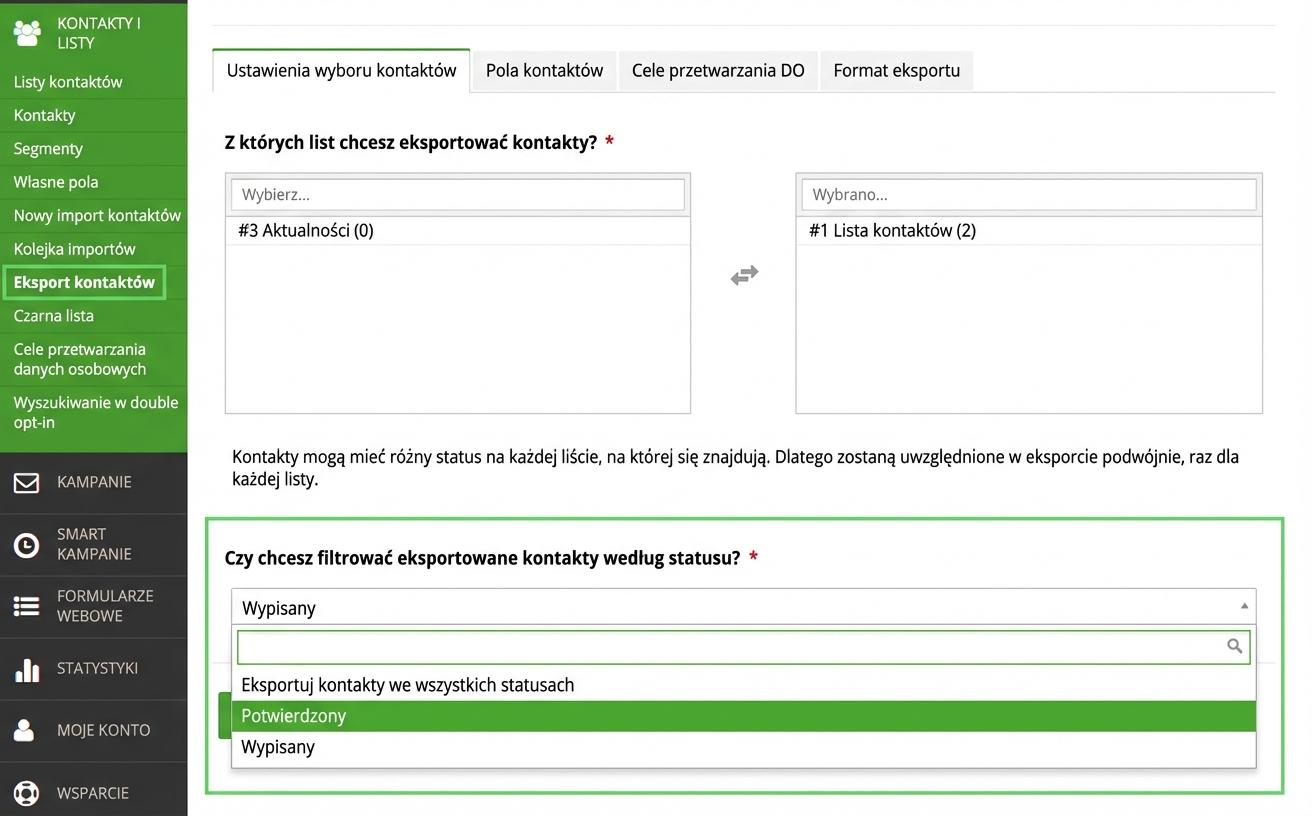Click the swap arrows between the lists
This screenshot has width=1312, height=816.
(744, 276)
